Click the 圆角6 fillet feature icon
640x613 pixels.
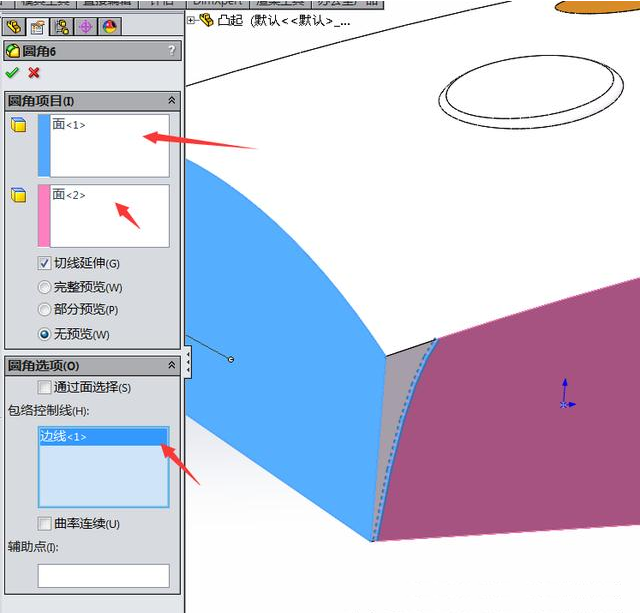click(x=13, y=51)
